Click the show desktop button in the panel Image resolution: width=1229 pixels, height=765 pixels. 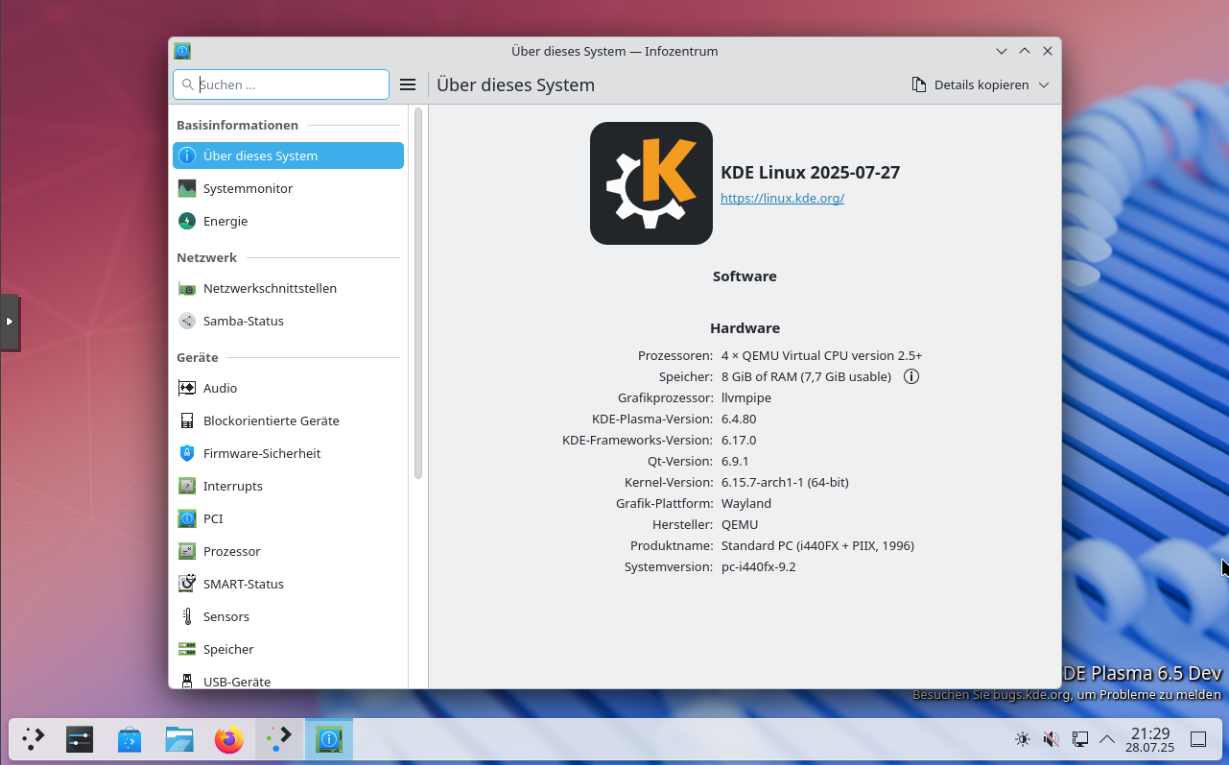(1198, 739)
